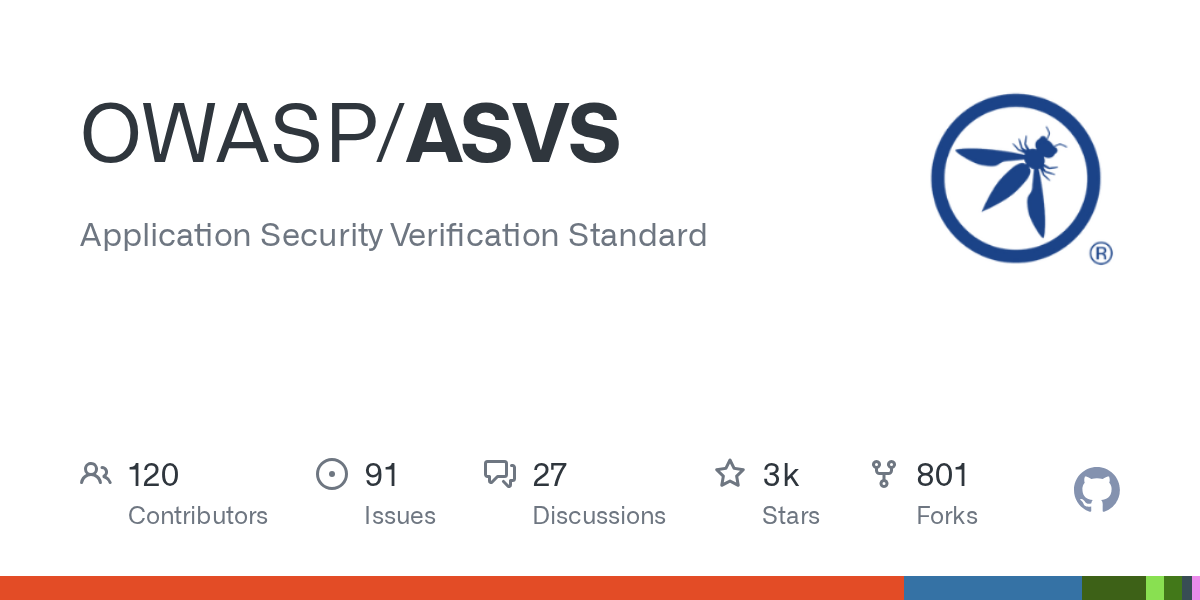Click the GitHub octocat logo
The image size is (1200, 600).
(1096, 491)
